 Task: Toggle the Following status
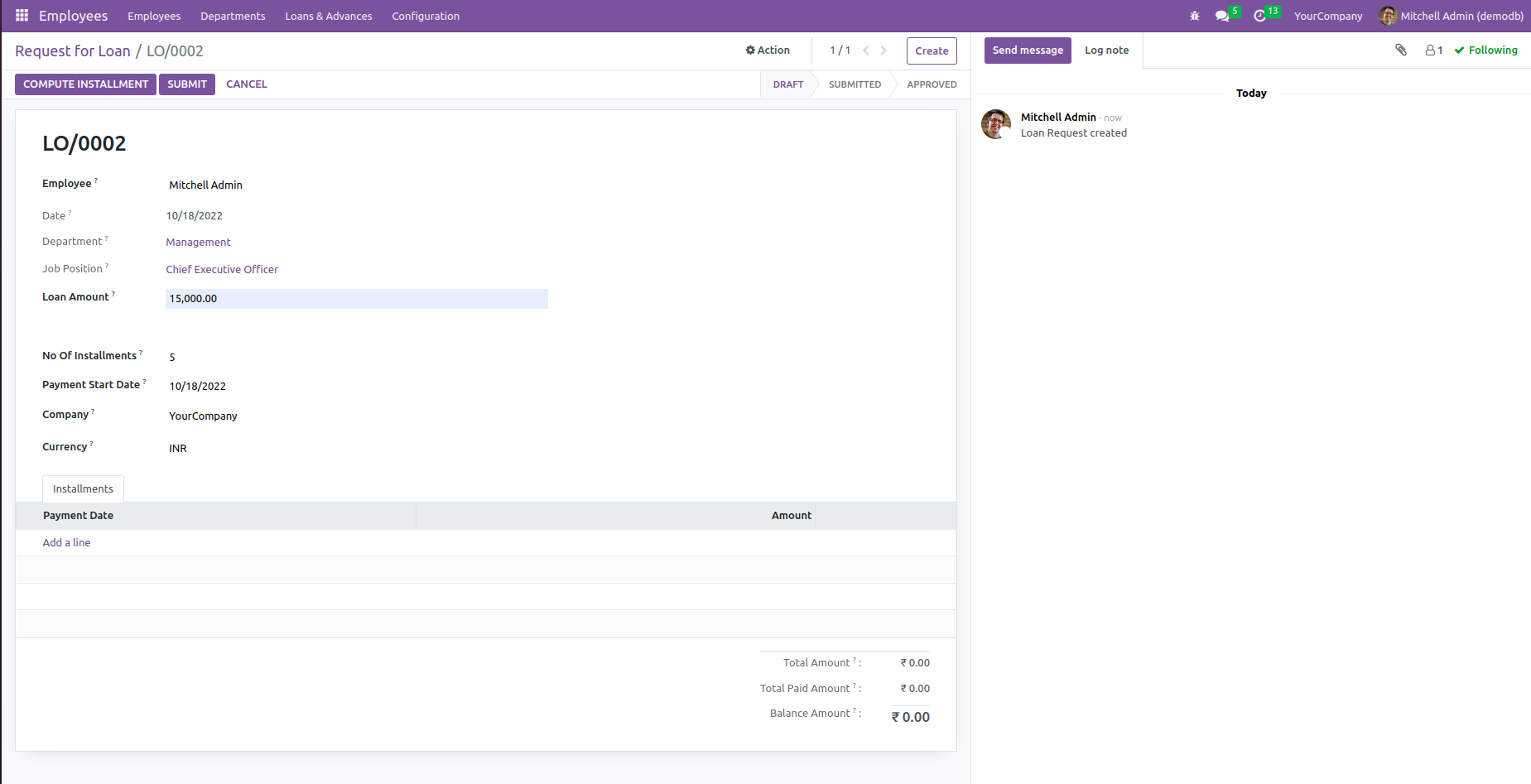click(x=1485, y=51)
